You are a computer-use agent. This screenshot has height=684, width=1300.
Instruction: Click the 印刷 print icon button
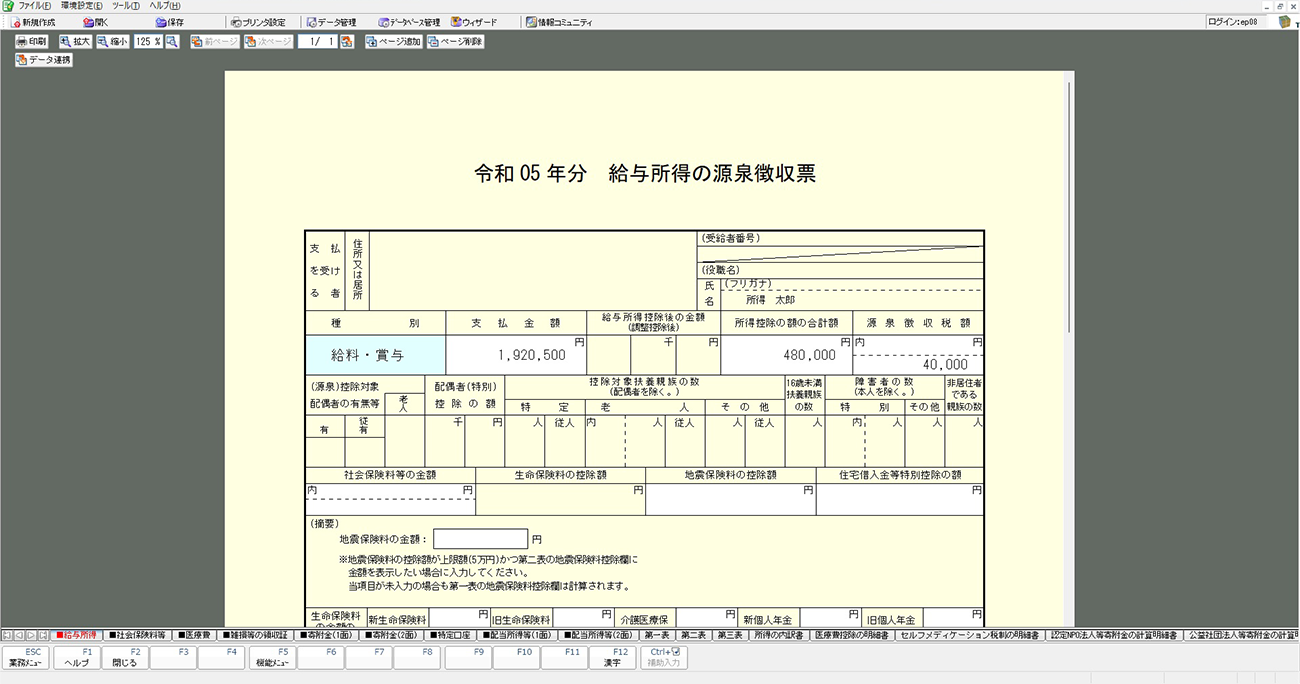coord(32,42)
